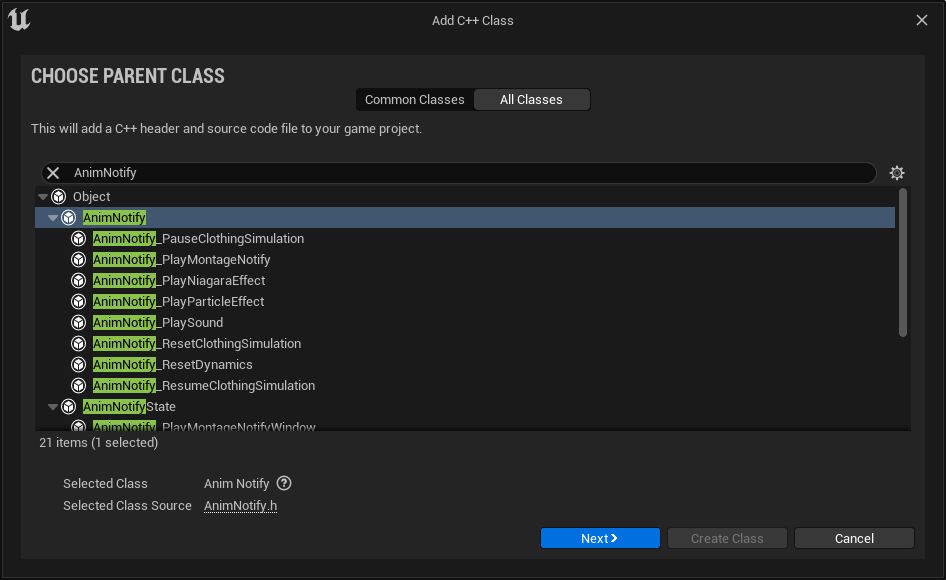Switch to Common Classes tab
The width and height of the screenshot is (946, 580).
(x=414, y=100)
